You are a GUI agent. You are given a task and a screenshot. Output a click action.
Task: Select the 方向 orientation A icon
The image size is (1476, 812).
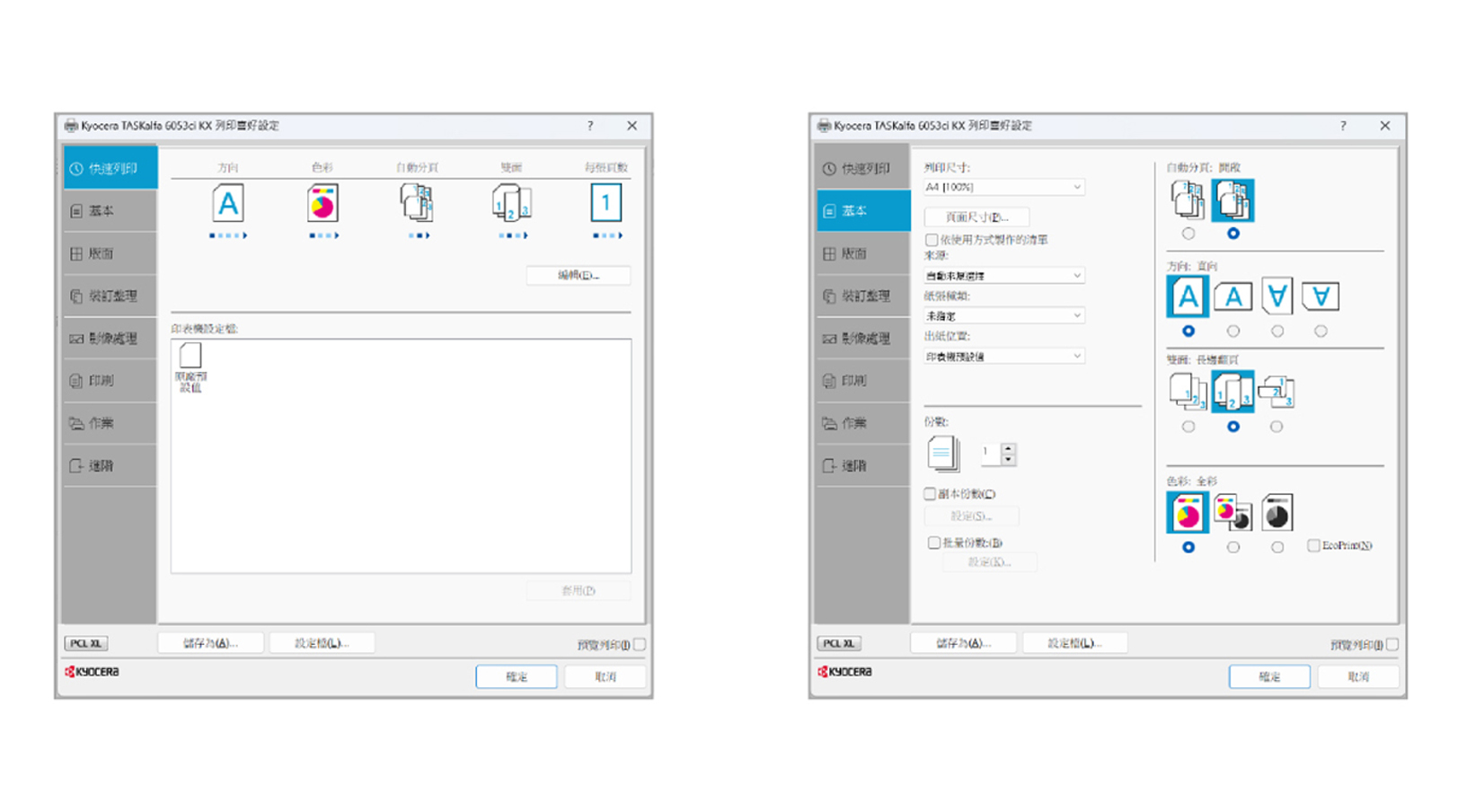228,205
